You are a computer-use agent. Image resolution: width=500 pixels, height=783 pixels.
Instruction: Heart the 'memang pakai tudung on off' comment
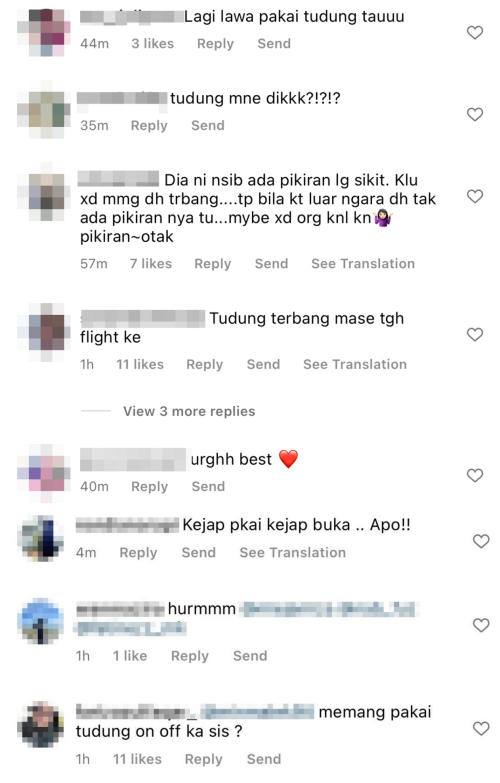[481, 729]
